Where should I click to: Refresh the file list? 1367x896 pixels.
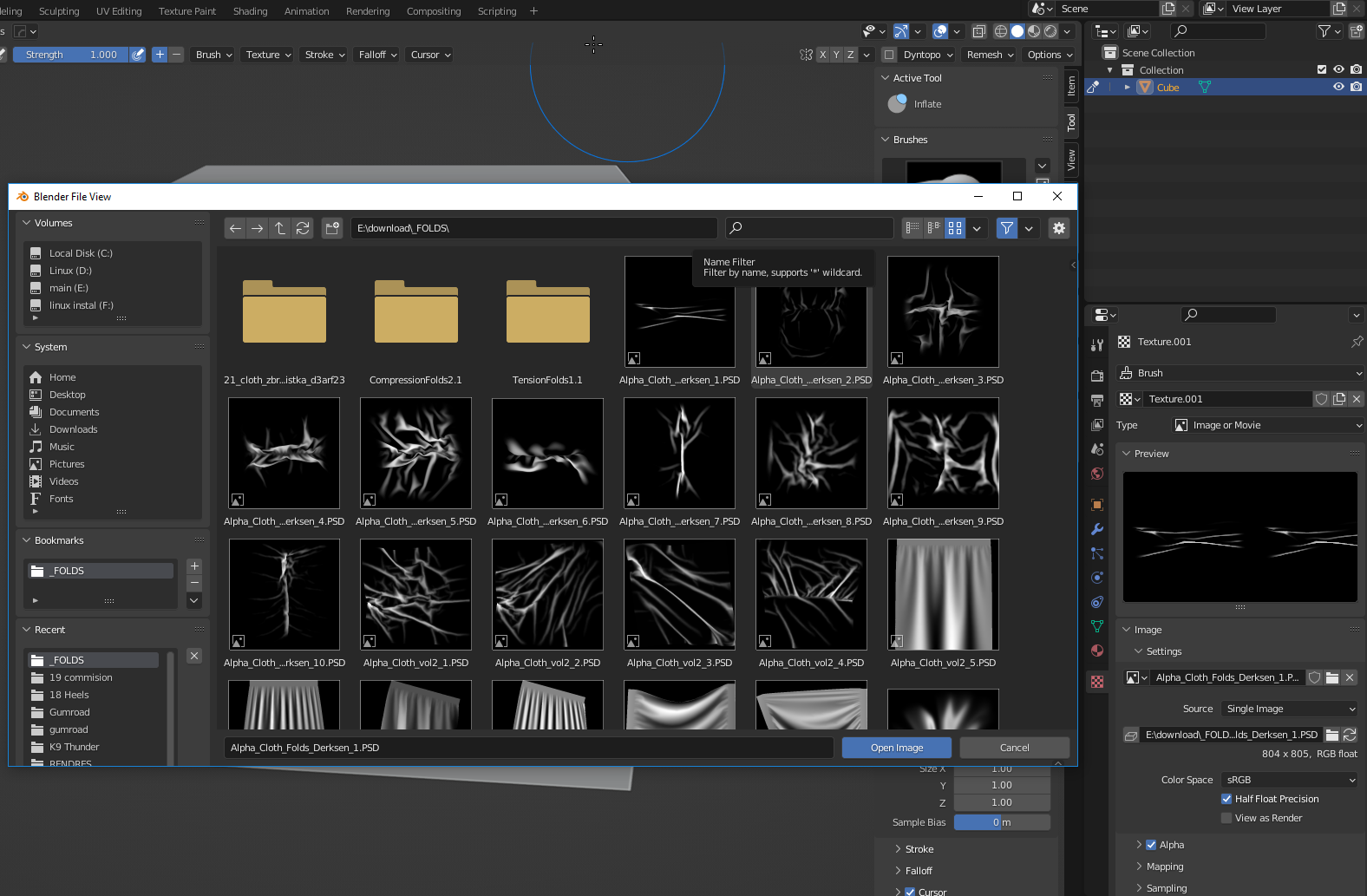point(303,228)
